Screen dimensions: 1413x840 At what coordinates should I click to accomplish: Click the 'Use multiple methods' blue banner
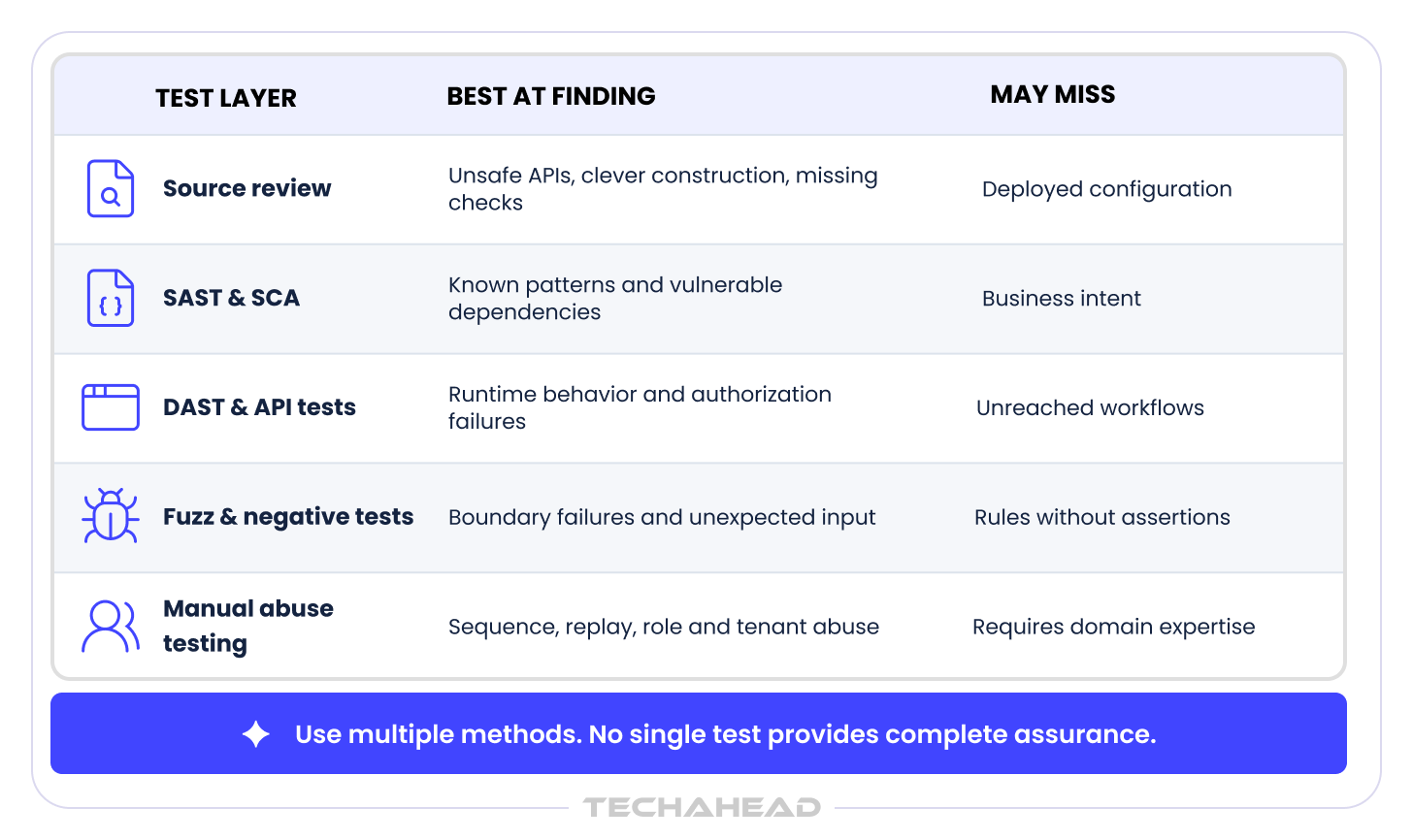[x=699, y=733]
